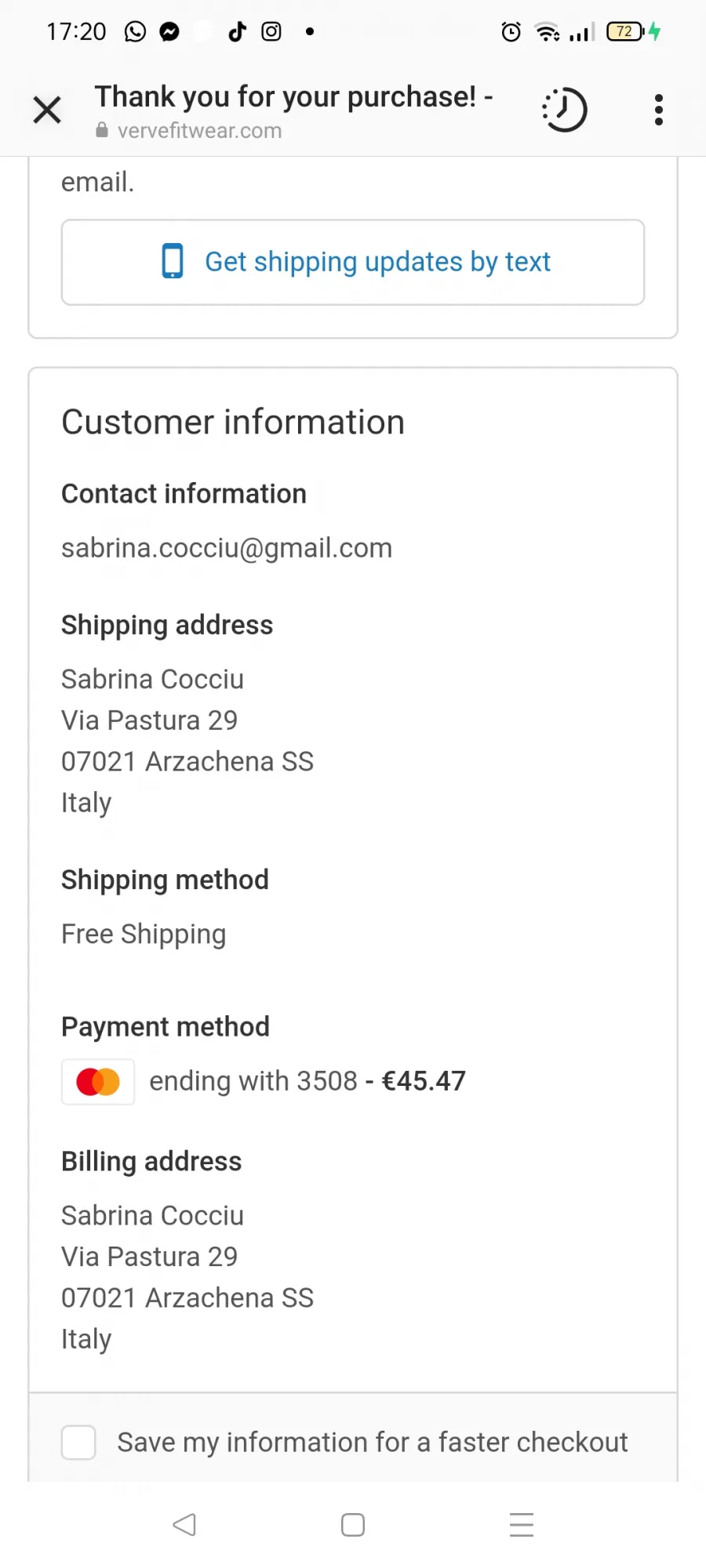Tap the alarm clock status icon
The image size is (706, 1568).
511,31
